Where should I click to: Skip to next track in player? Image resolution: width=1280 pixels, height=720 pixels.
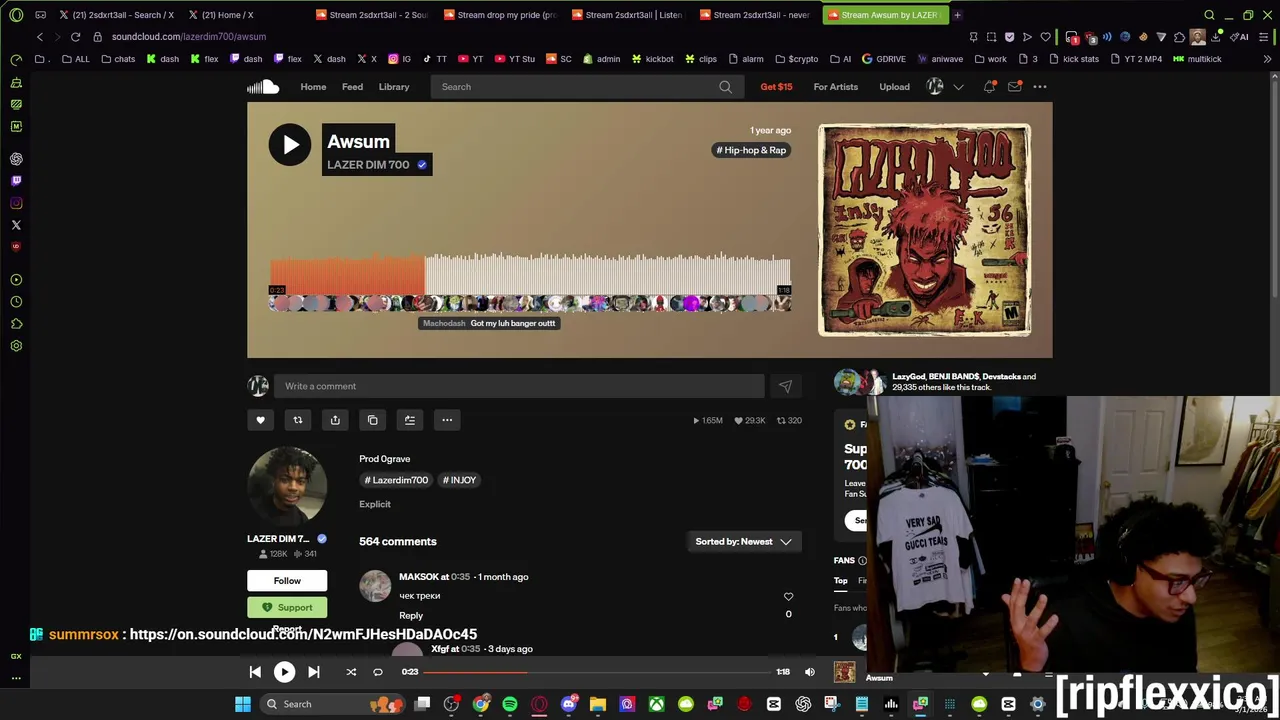(x=313, y=672)
